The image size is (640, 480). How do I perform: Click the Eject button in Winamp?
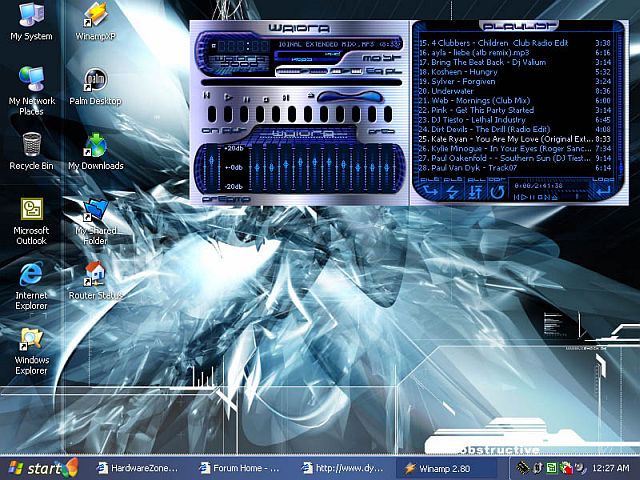tap(310, 97)
